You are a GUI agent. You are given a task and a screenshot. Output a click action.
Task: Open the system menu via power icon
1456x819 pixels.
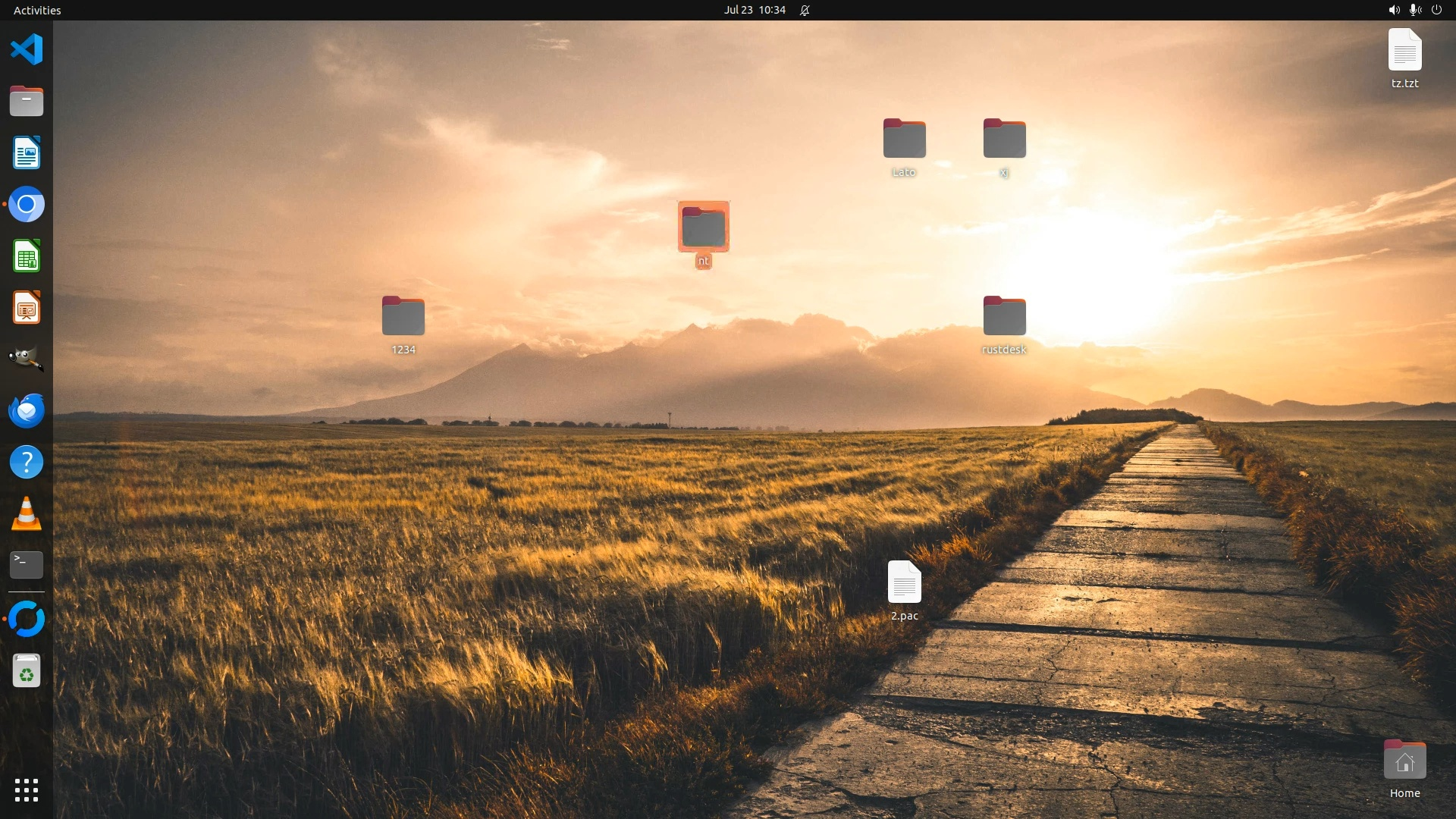point(1436,10)
